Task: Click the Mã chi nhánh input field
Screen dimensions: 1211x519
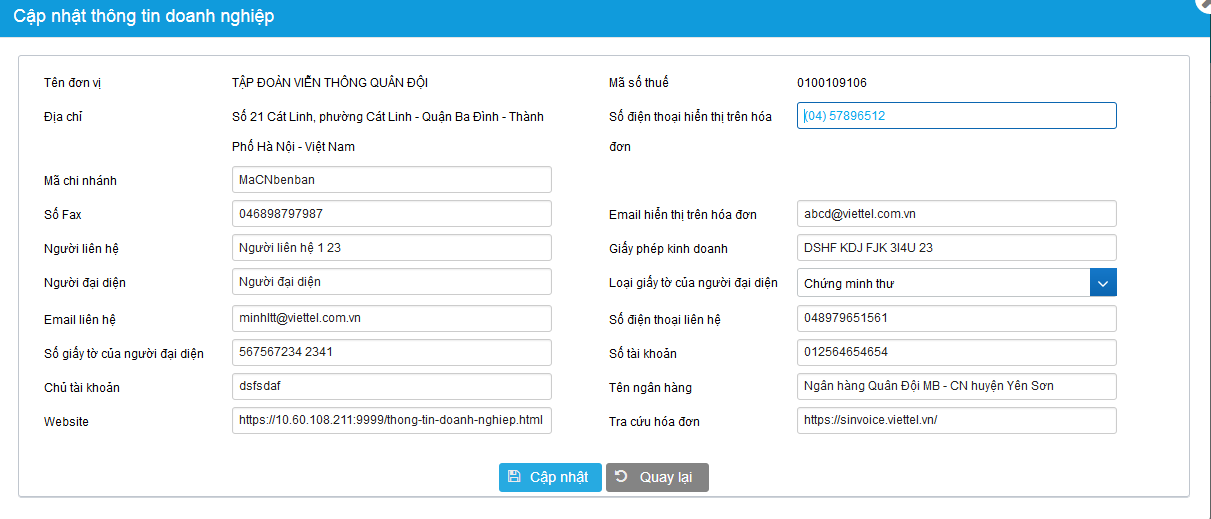Action: (x=391, y=180)
